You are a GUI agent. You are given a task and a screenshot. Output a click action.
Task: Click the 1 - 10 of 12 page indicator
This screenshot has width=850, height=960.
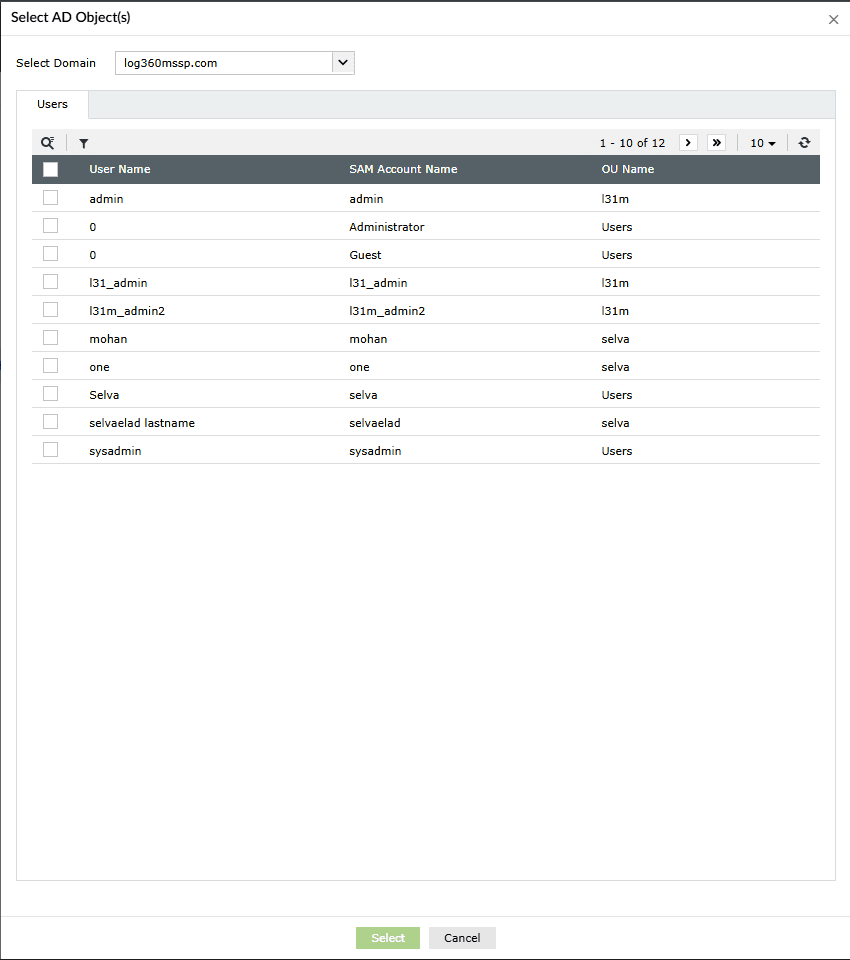click(632, 143)
